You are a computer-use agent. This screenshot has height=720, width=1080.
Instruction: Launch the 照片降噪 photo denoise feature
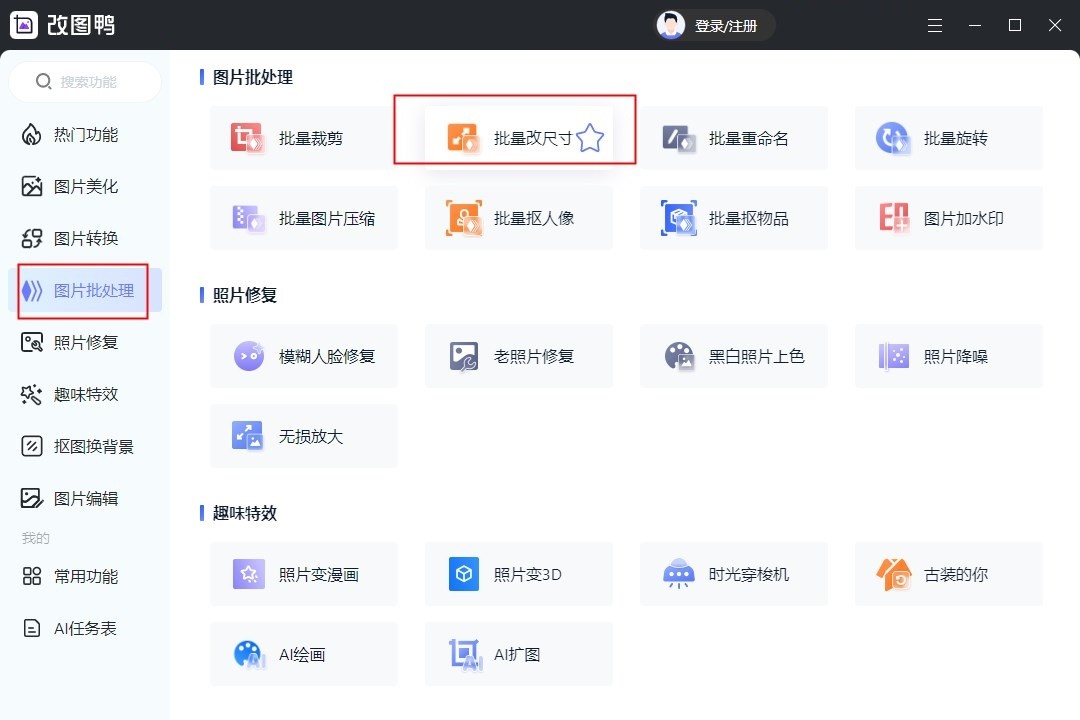click(948, 355)
